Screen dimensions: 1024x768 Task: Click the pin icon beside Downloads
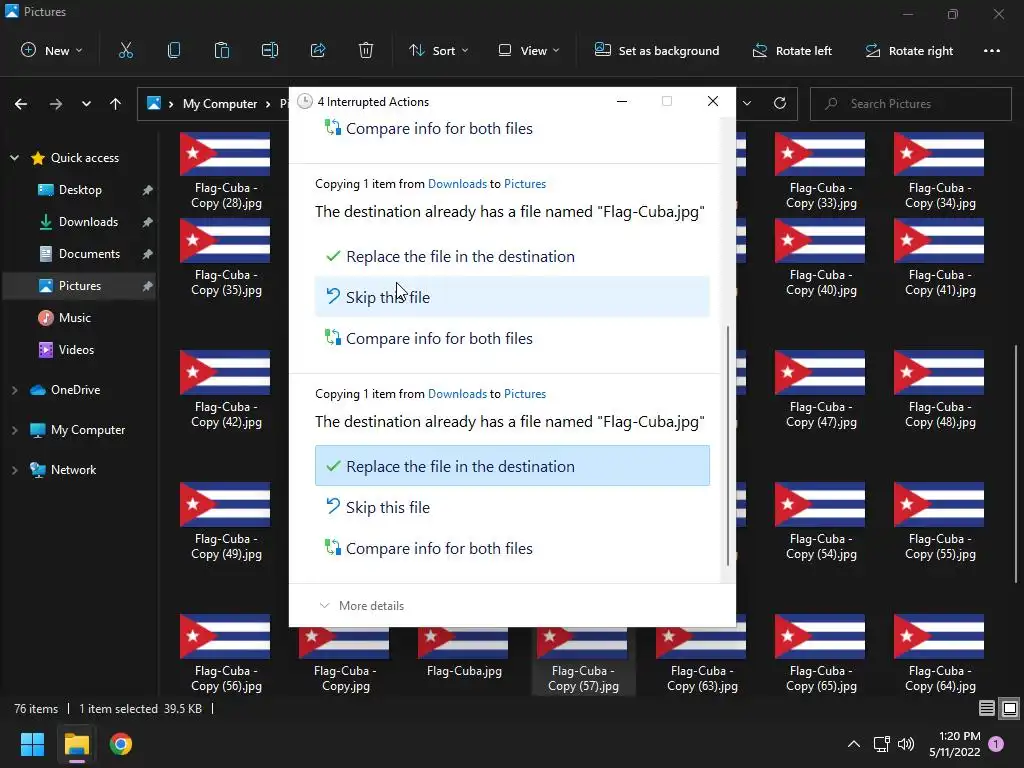(x=148, y=222)
